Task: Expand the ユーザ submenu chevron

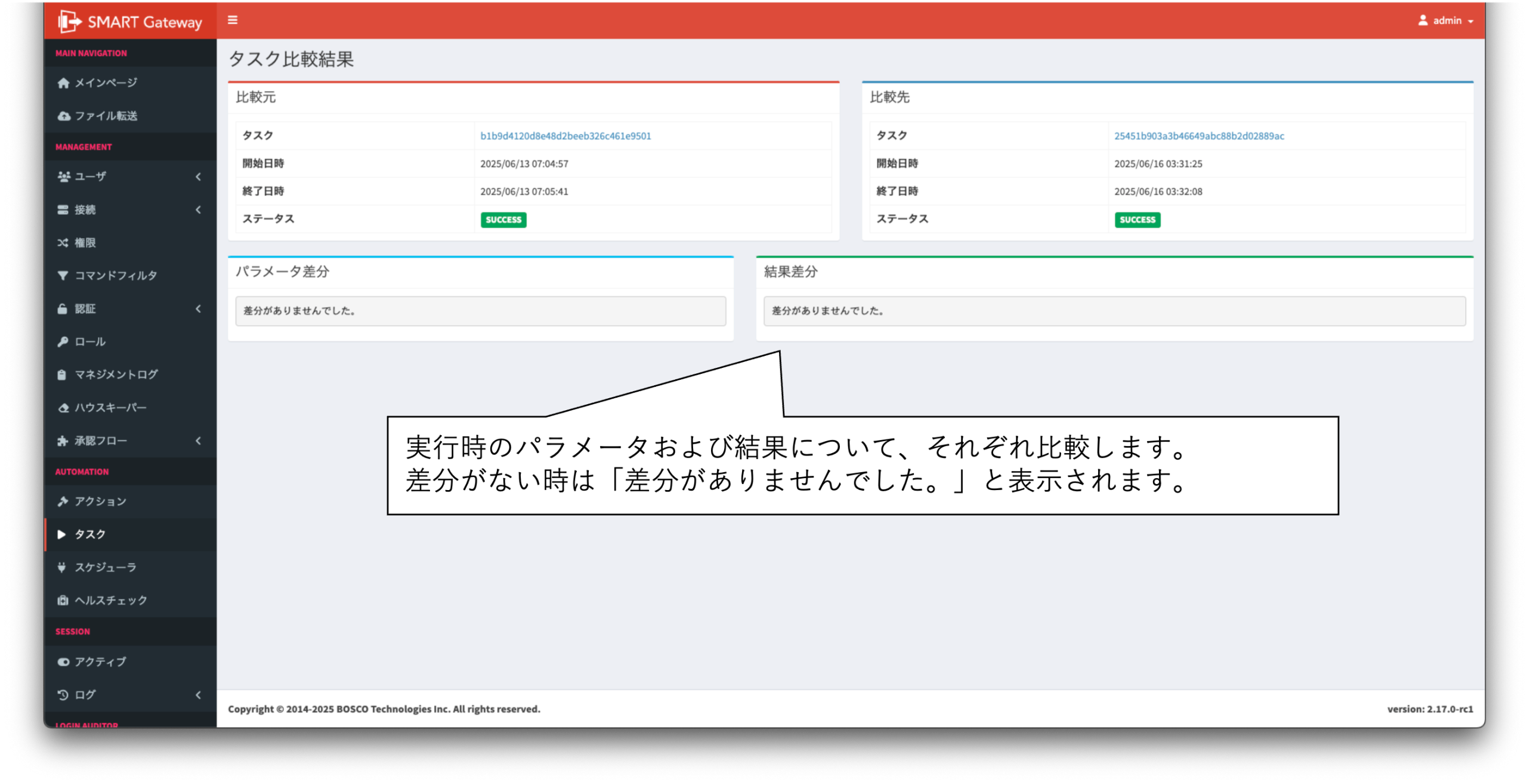Action: [198, 176]
